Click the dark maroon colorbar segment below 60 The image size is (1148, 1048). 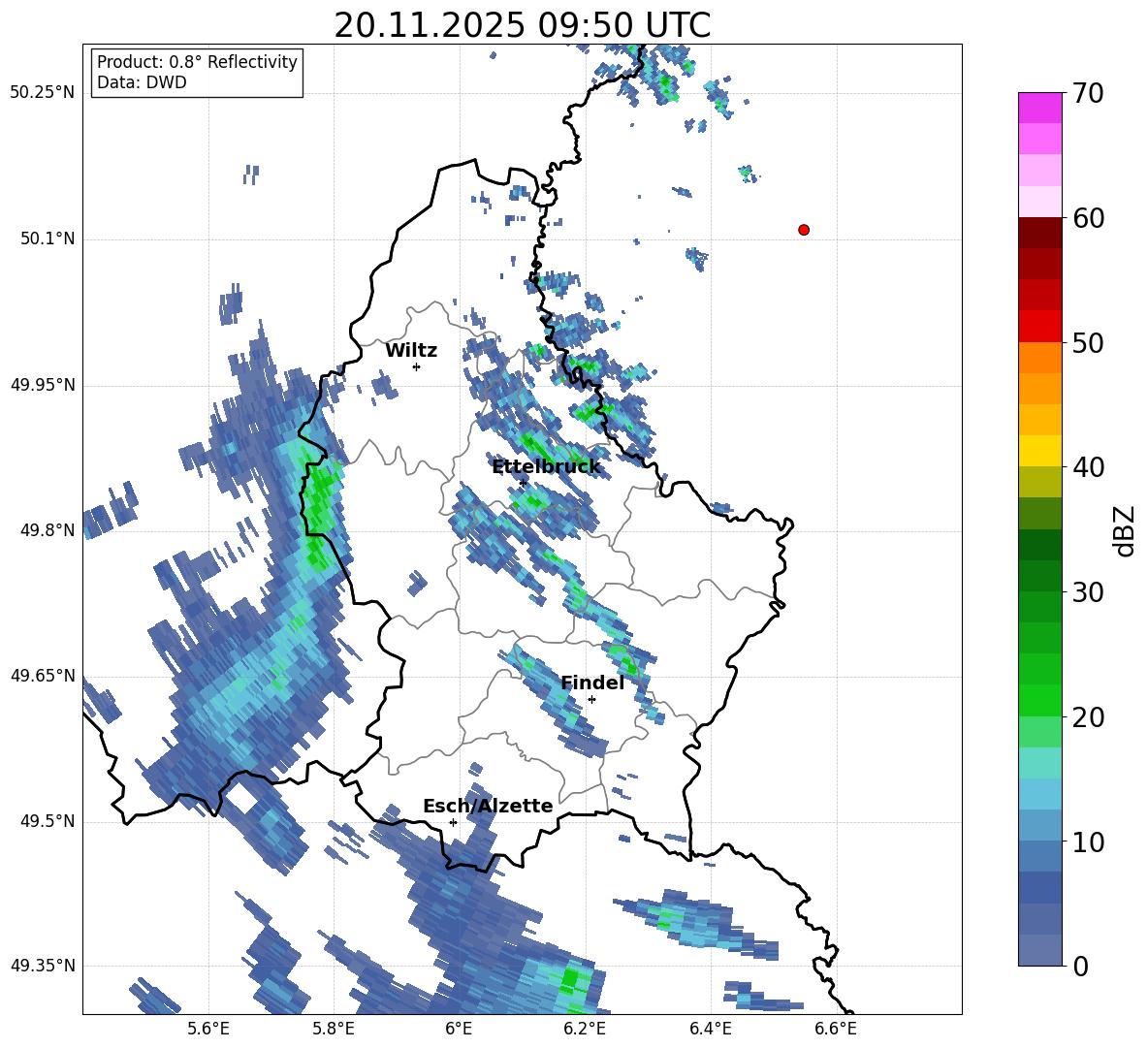[x=1039, y=233]
